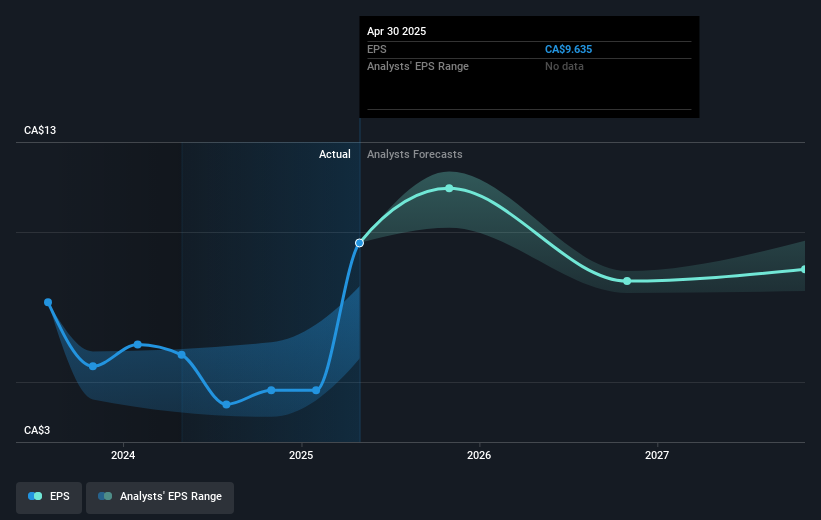This screenshot has height=520, width=821.
Task: Click the Analysts Forecasts label
Action: pos(415,154)
